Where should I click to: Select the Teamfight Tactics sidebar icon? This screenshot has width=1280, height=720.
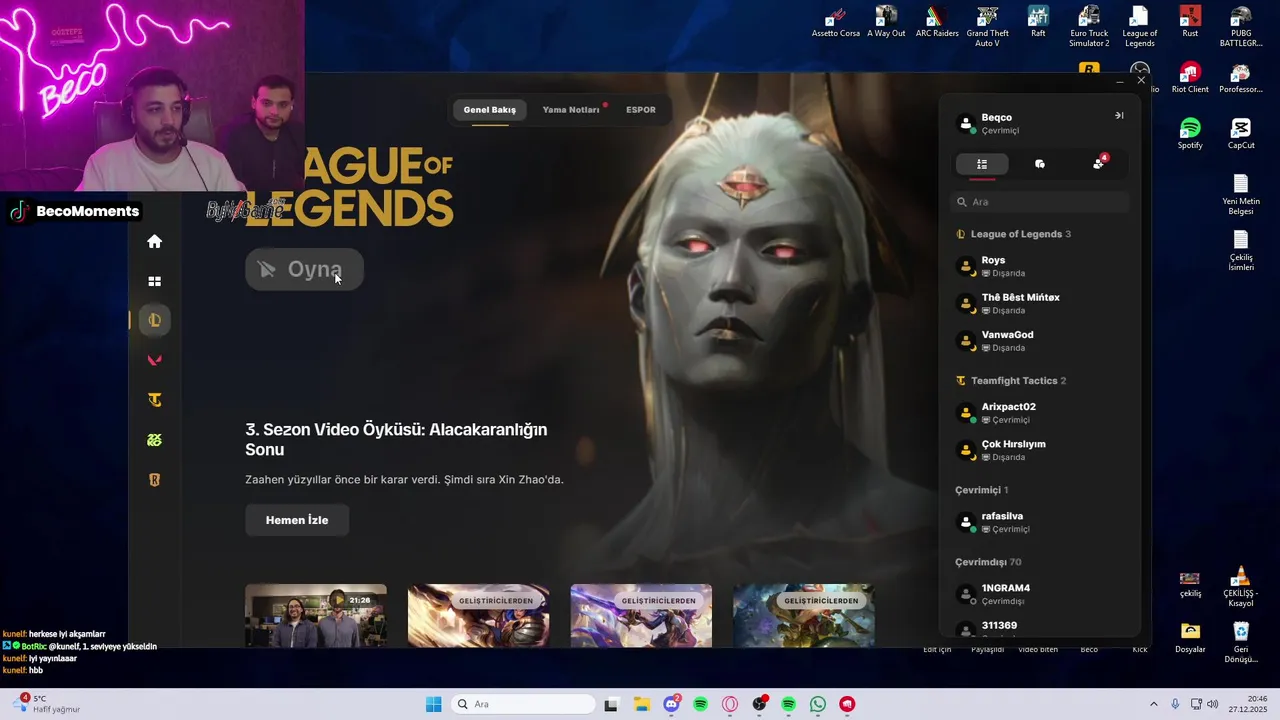pyautogui.click(x=154, y=400)
